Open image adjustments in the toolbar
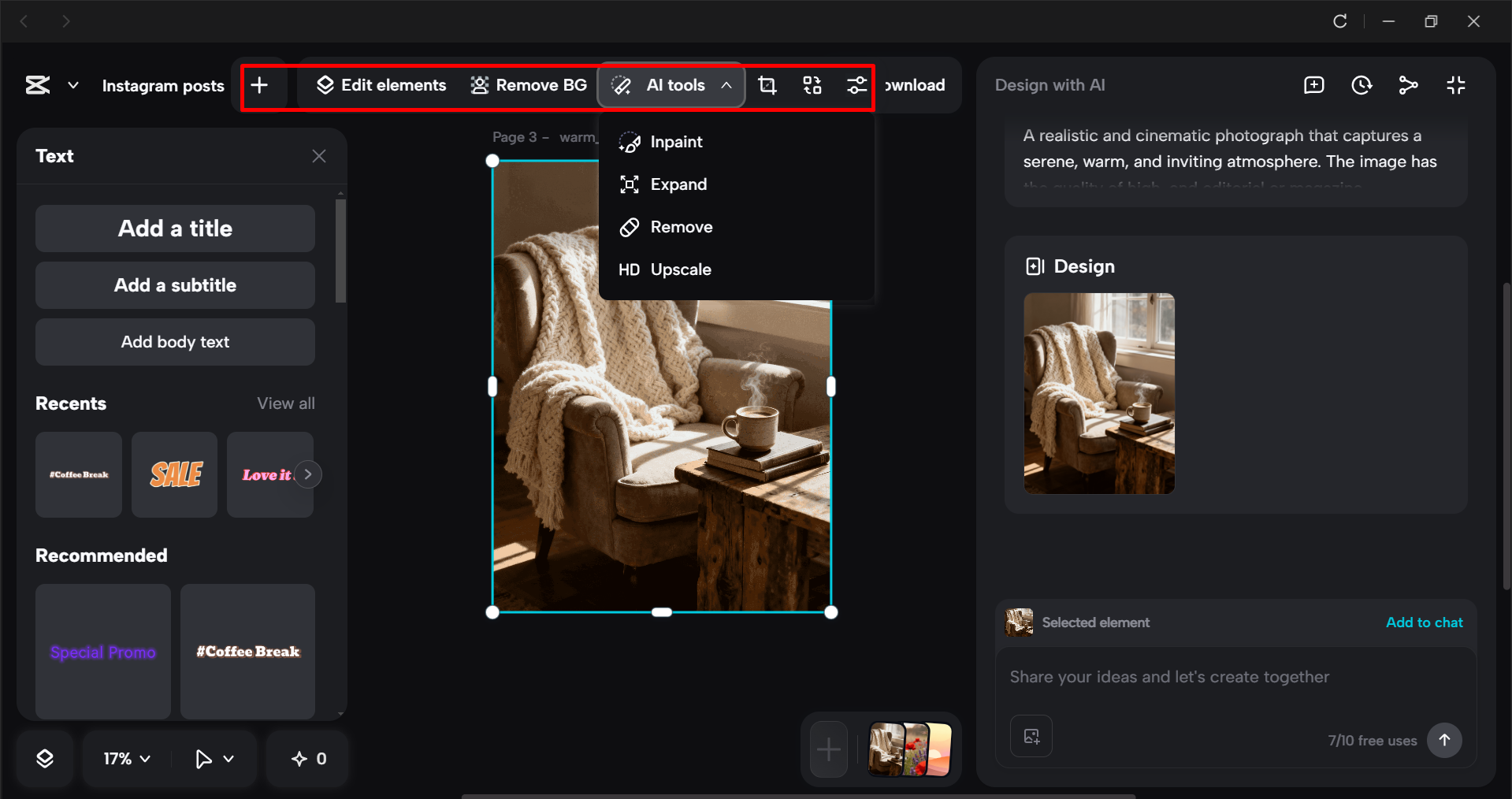This screenshot has height=799, width=1512. (856, 85)
